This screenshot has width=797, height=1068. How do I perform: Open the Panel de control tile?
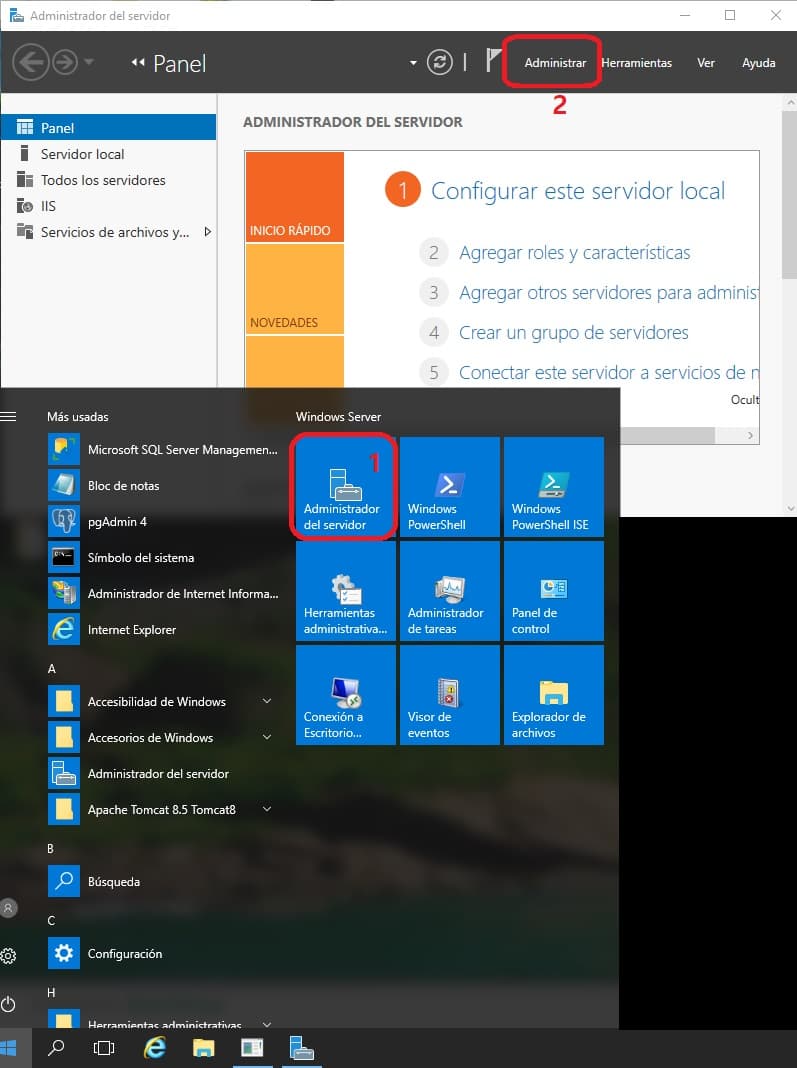(x=554, y=591)
